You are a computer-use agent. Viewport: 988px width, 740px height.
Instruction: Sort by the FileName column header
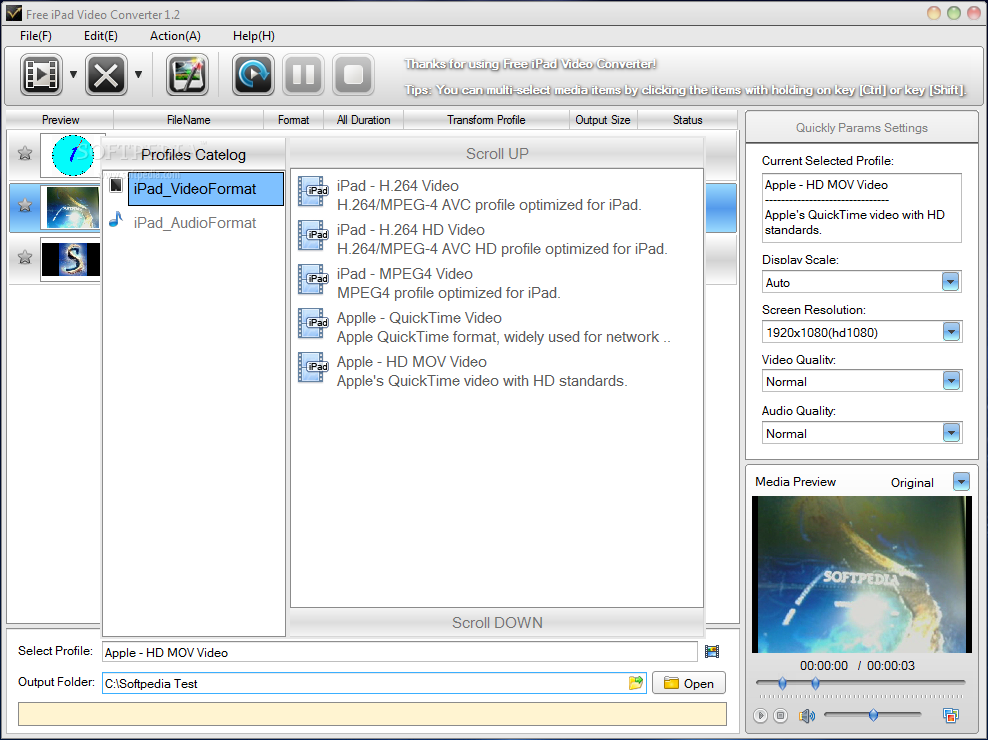tap(188, 120)
